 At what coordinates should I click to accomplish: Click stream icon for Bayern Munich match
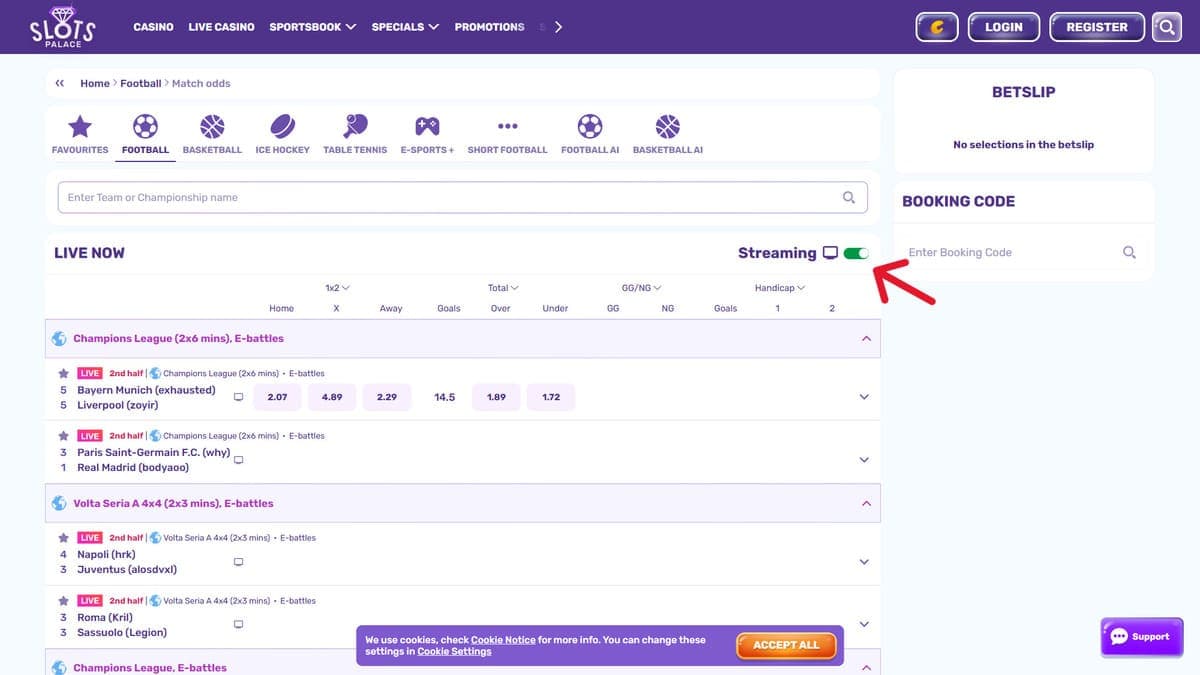click(x=238, y=397)
